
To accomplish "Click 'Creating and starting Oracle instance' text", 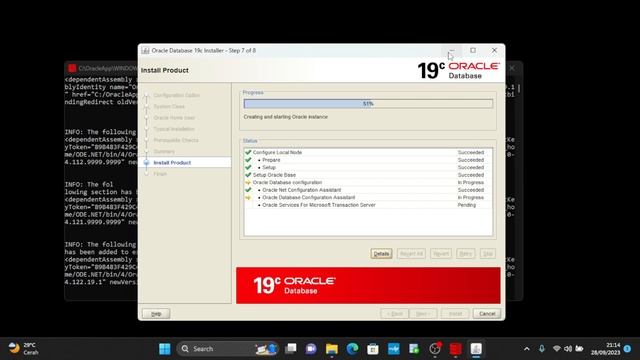I will coord(286,117).
